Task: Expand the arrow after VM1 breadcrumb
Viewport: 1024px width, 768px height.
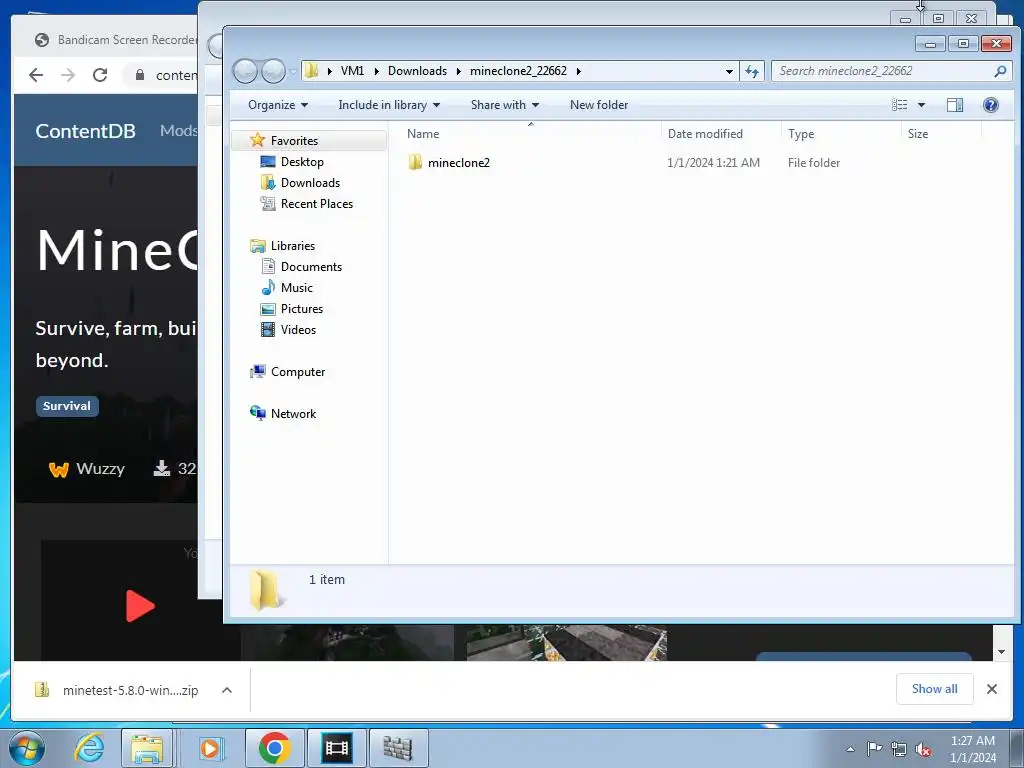Action: point(376,71)
